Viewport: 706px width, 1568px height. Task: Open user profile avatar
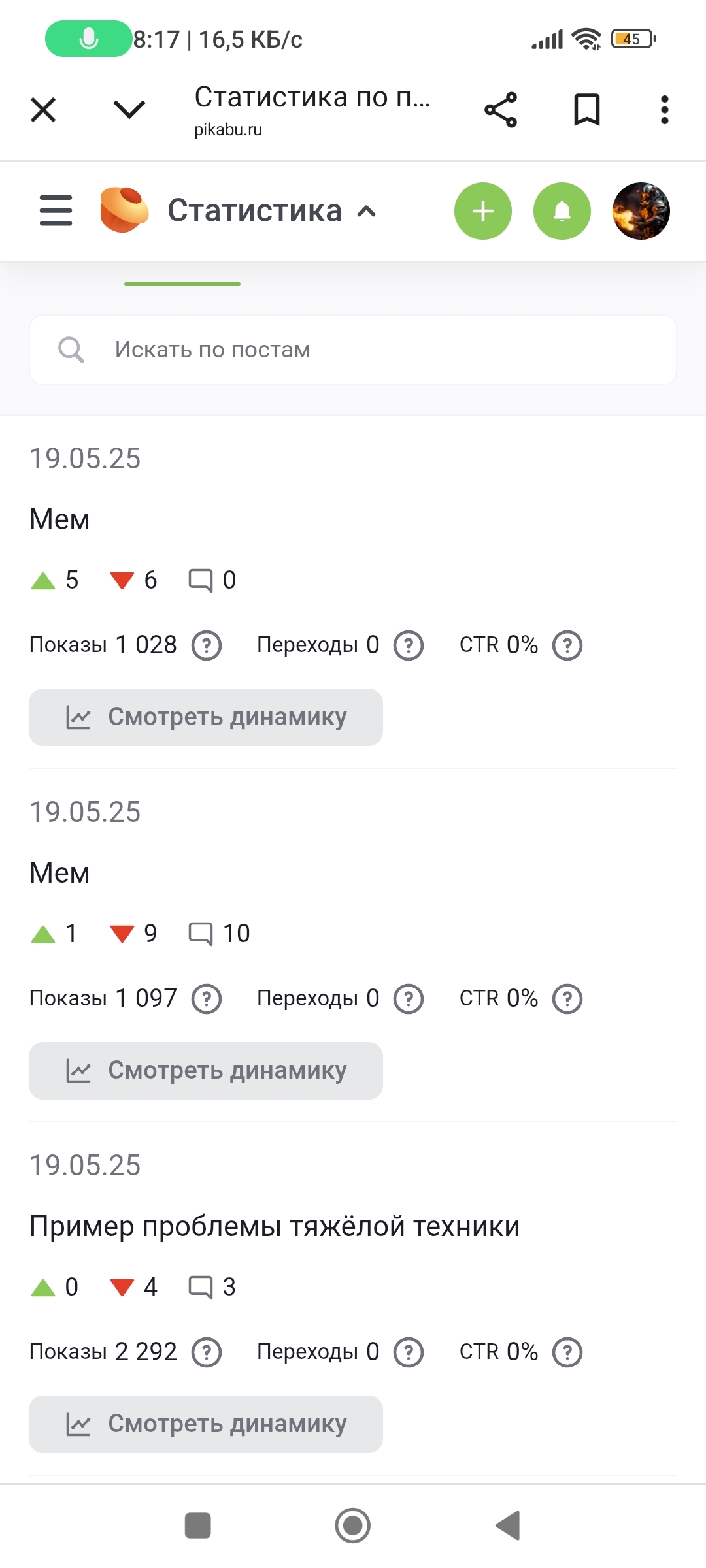[x=641, y=211]
